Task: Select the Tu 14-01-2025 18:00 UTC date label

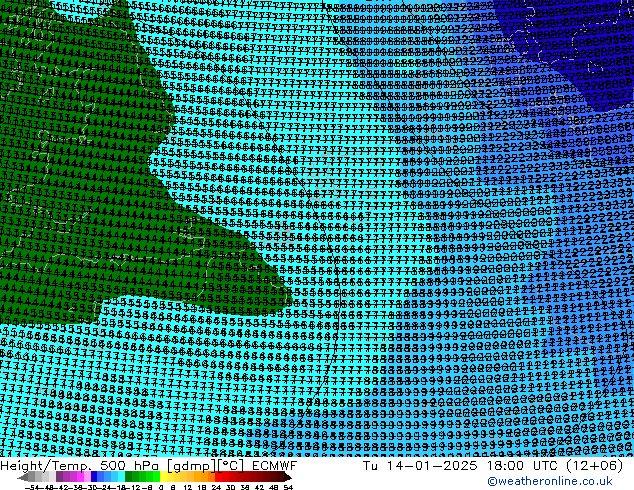Action: coord(461,466)
